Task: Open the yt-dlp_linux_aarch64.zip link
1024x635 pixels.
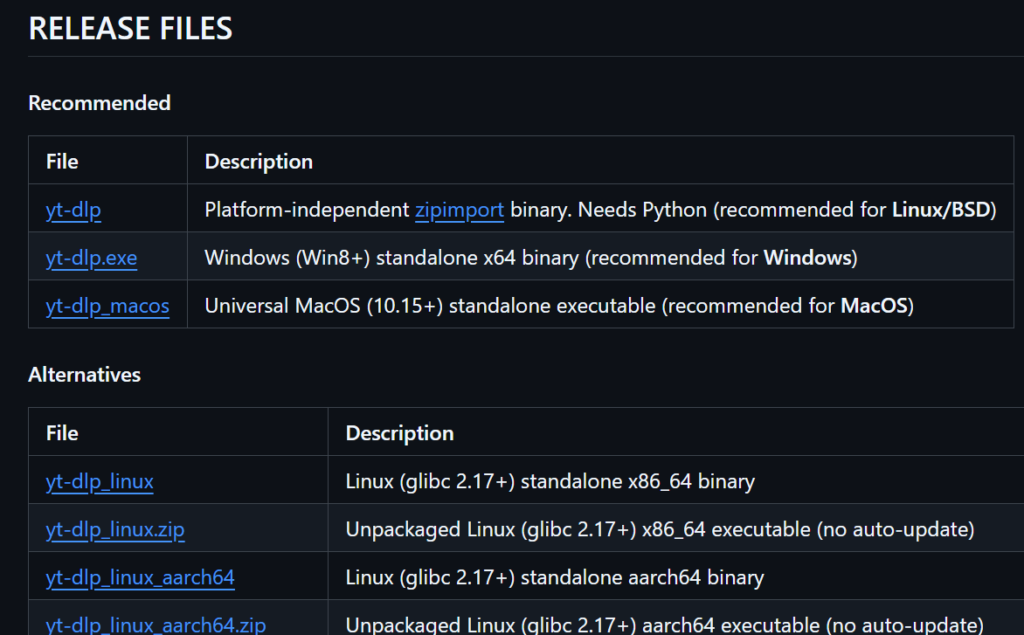Action: coord(156,625)
